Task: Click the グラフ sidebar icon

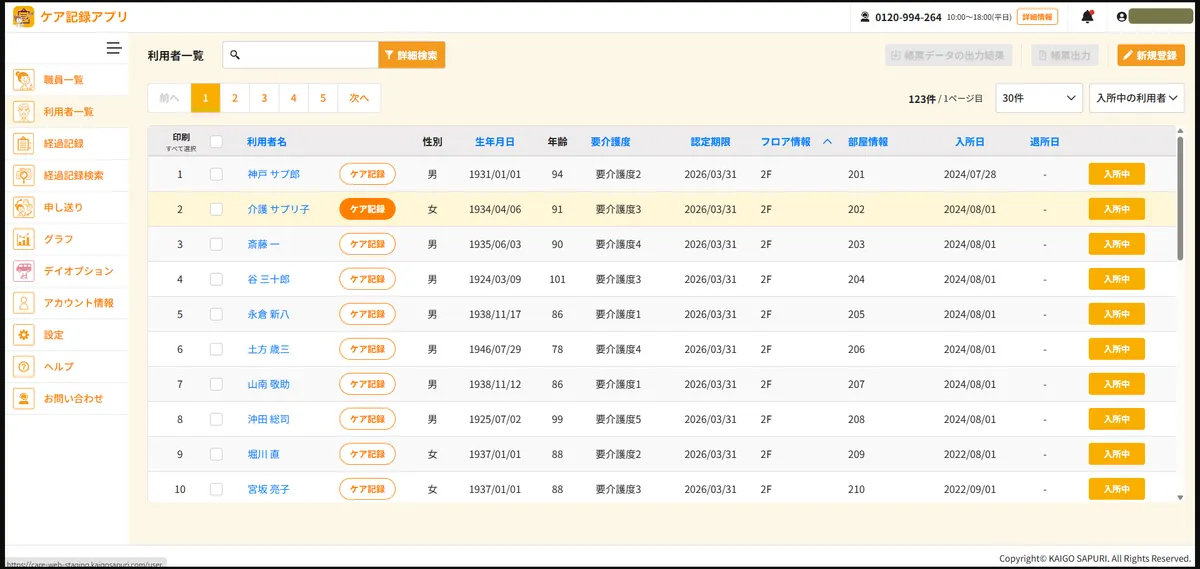Action: pyautogui.click(x=24, y=240)
